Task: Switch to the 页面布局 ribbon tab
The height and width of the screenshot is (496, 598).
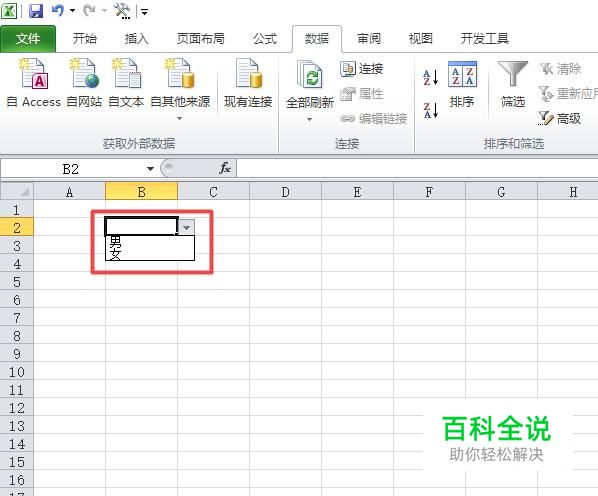Action: [201, 39]
